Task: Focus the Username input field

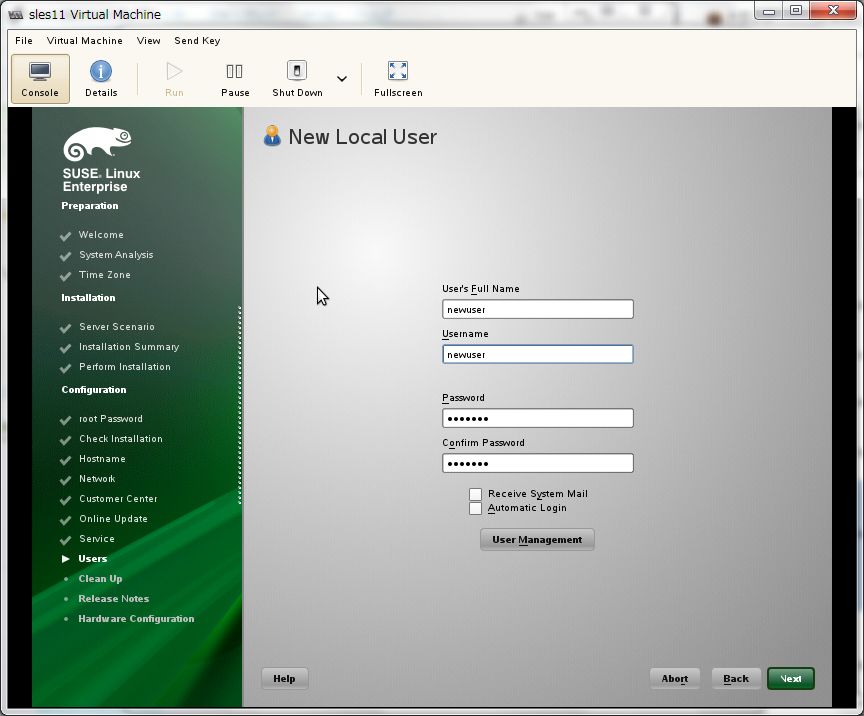Action: pos(538,354)
